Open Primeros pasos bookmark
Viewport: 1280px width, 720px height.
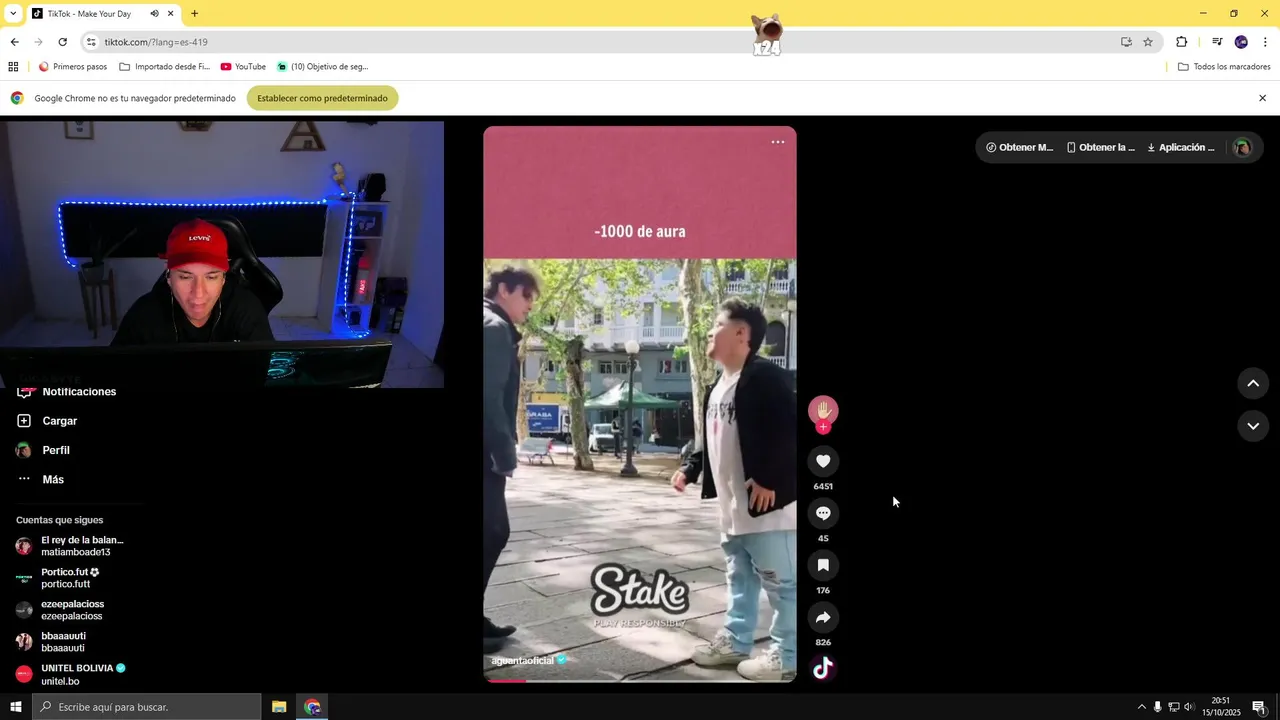click(72, 67)
